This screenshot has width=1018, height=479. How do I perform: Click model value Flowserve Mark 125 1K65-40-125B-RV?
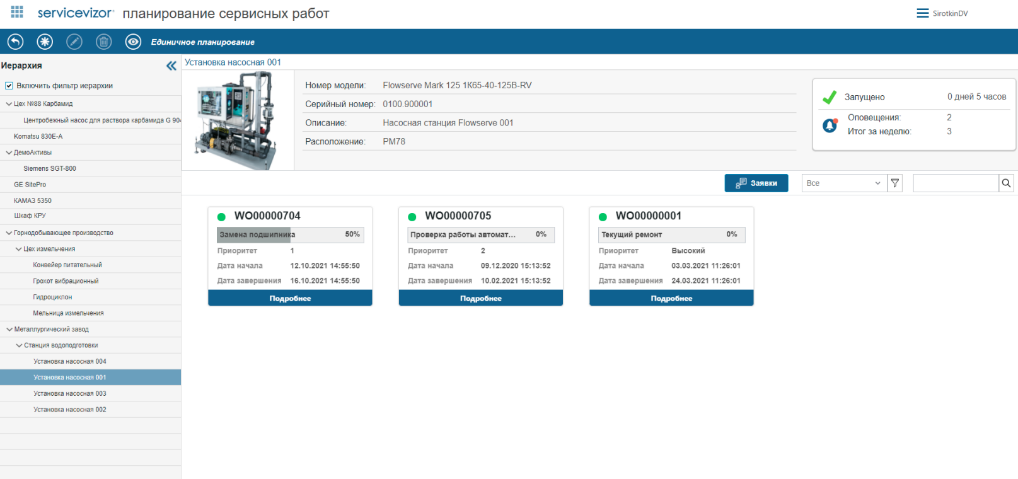coord(458,85)
